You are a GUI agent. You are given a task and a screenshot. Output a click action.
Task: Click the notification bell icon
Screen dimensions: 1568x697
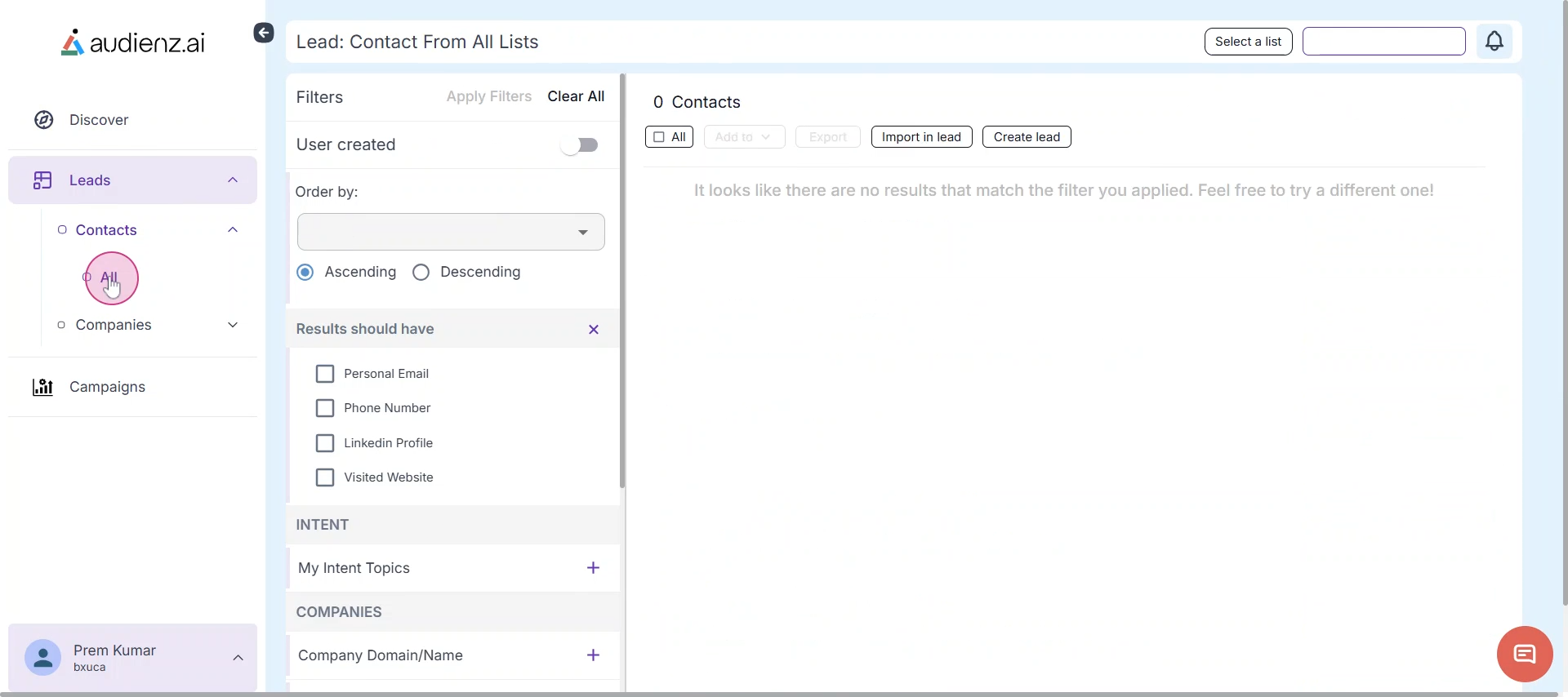pos(1494,41)
